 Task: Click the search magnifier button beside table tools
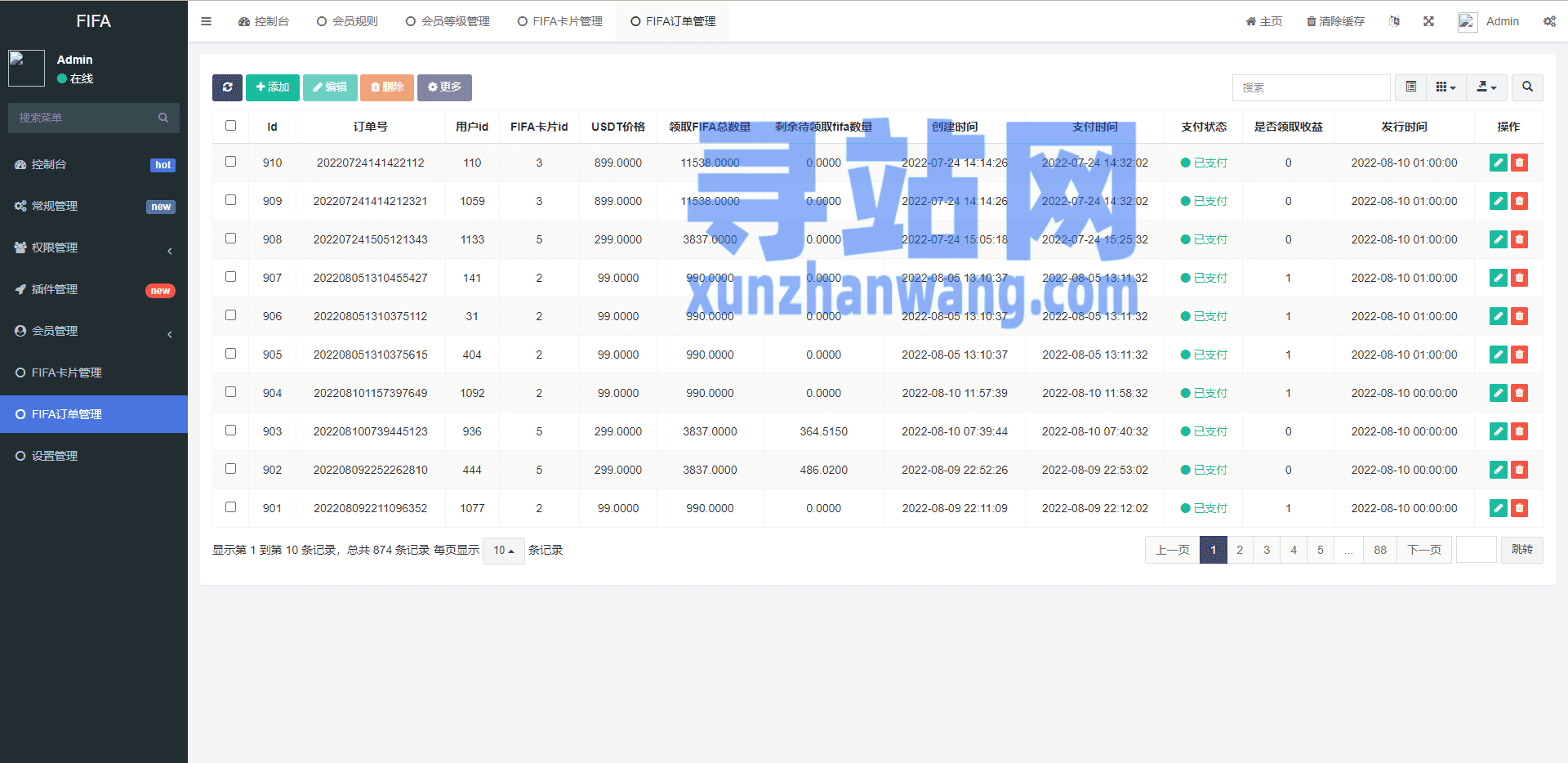coord(1527,87)
